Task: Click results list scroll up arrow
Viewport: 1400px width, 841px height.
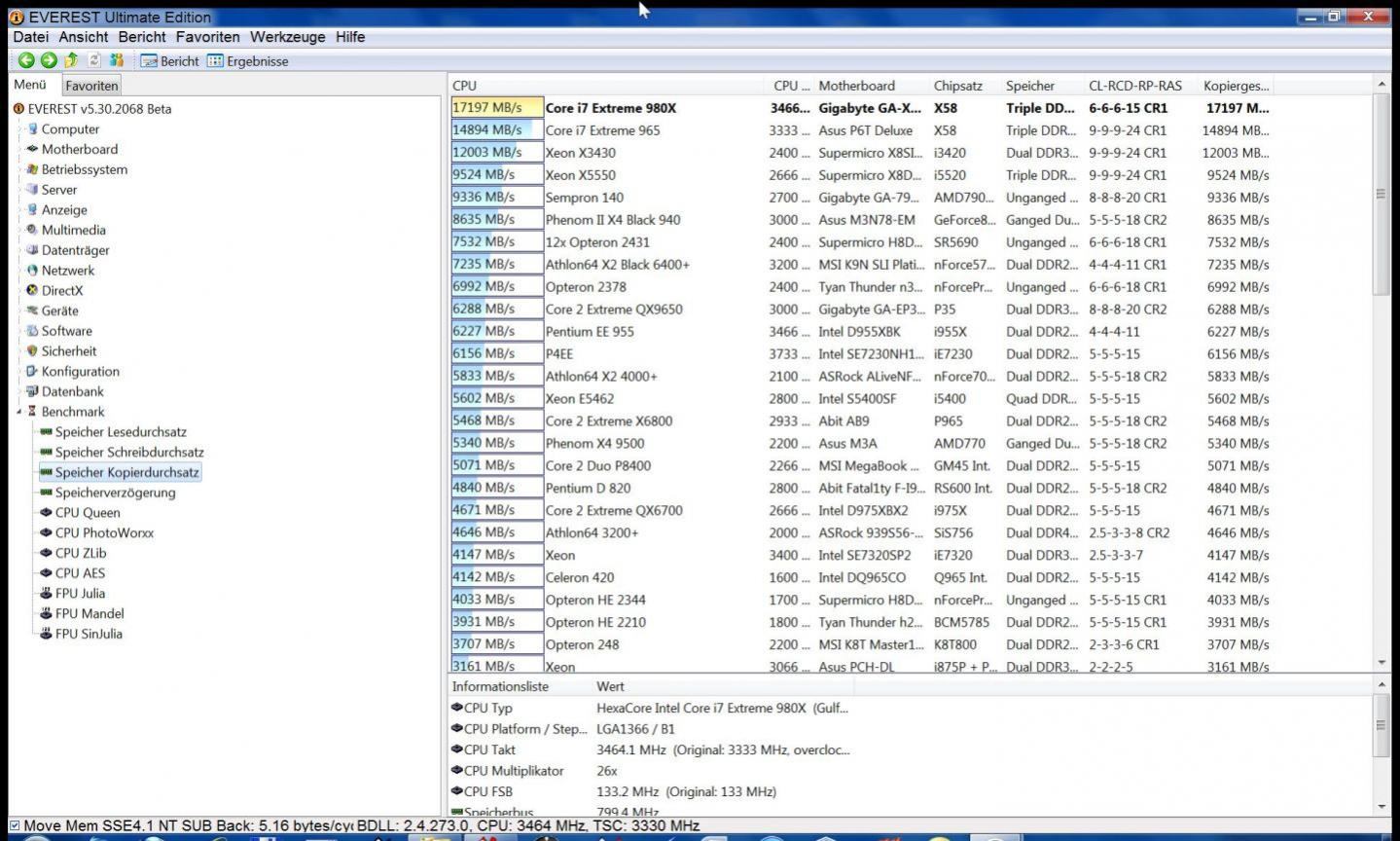Action: [1381, 86]
